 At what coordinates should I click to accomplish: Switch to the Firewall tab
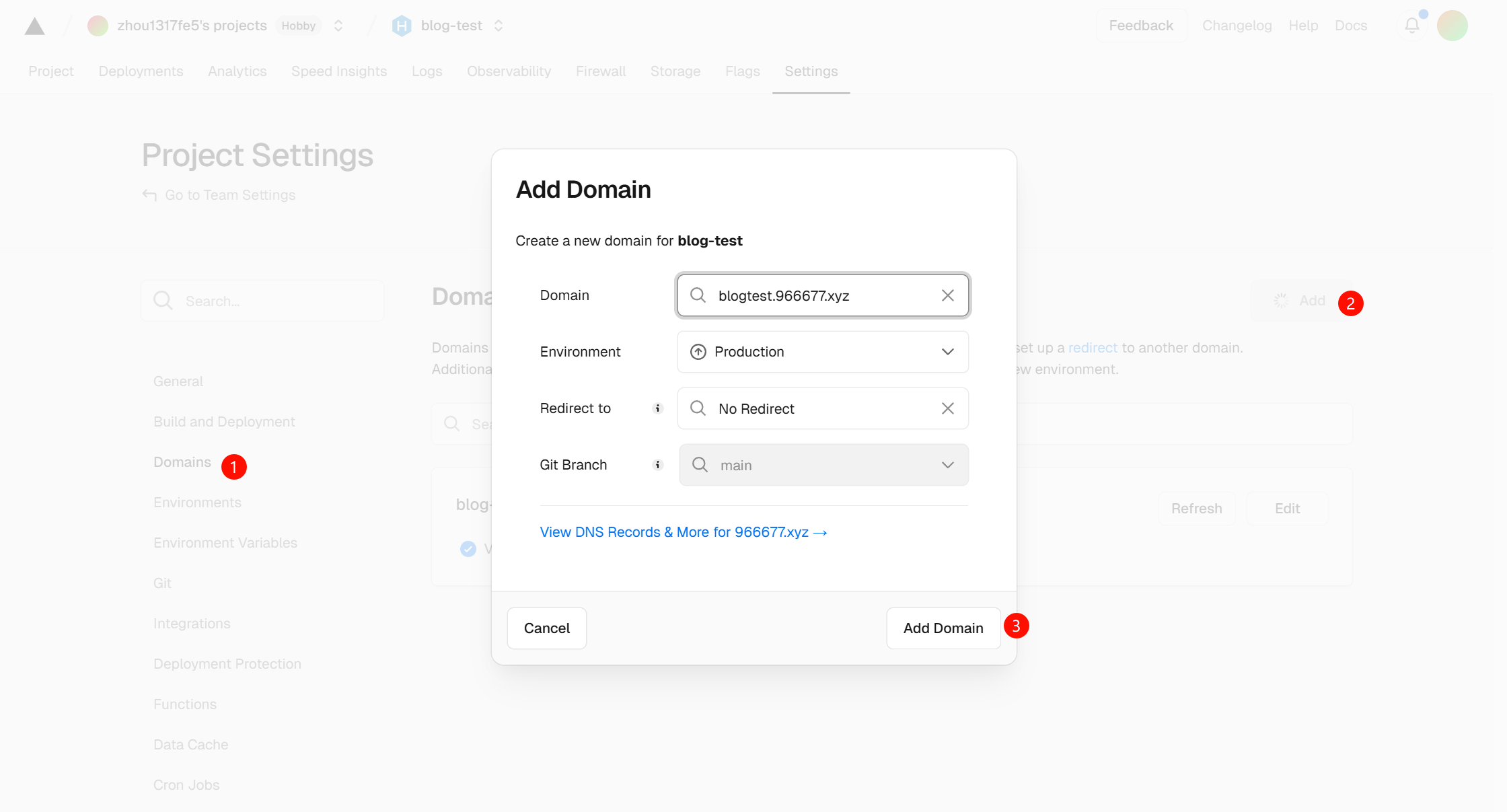pyautogui.click(x=601, y=71)
